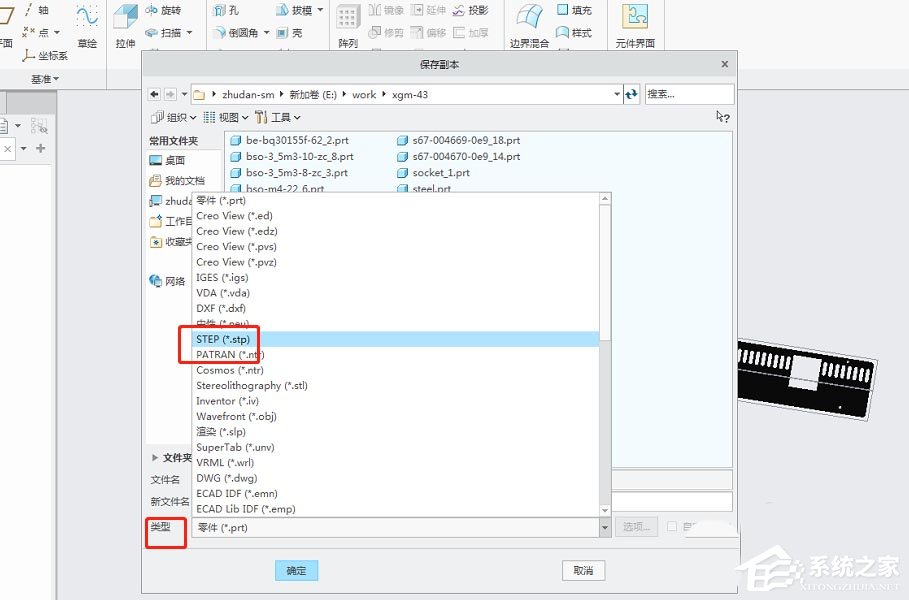Select file bso-3_5m3-8-zc_3.prt

click(x=289, y=173)
